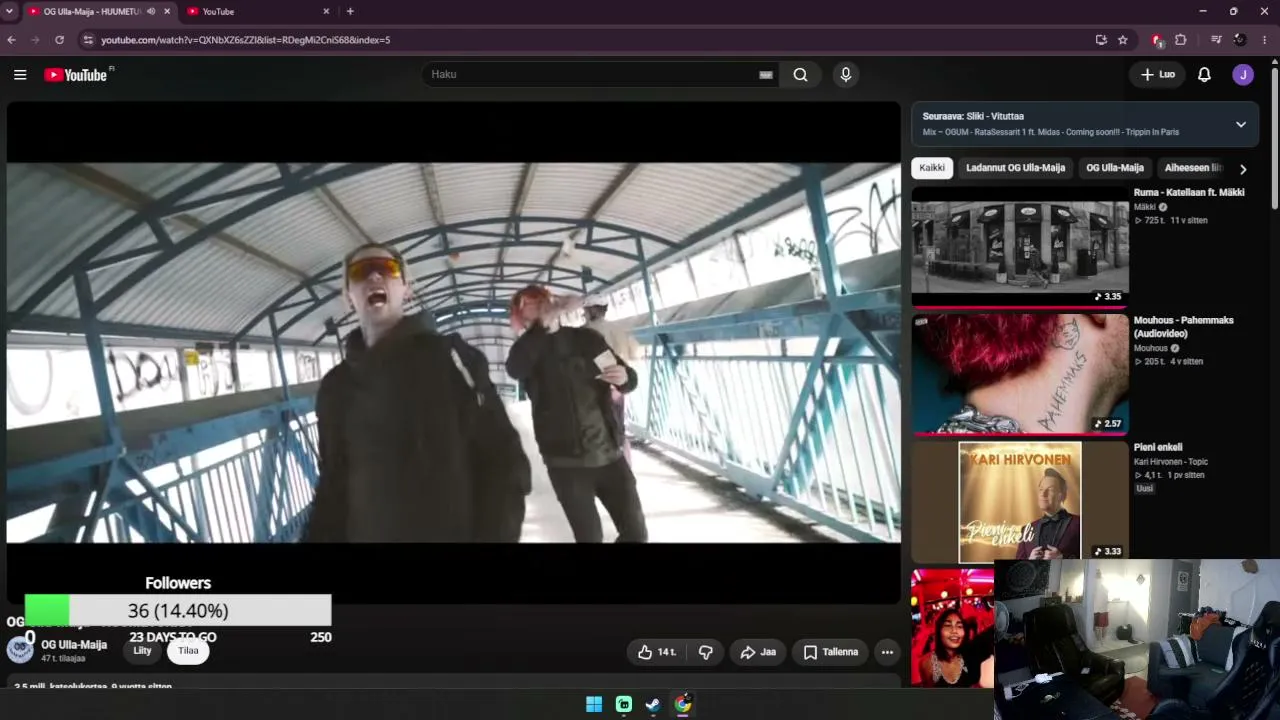Open the on-screen keyboard in search box

[x=766, y=75]
